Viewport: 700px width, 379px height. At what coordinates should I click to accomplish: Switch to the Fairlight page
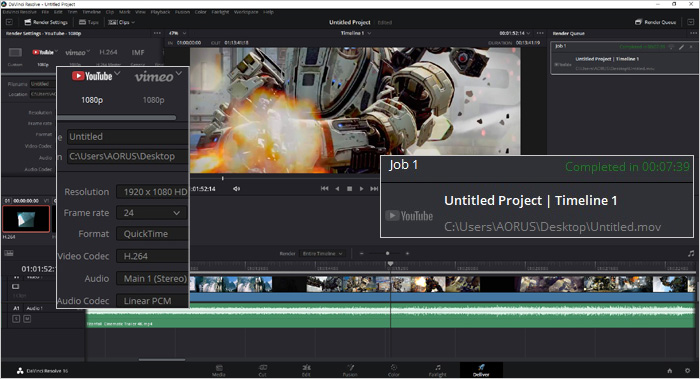coord(438,371)
